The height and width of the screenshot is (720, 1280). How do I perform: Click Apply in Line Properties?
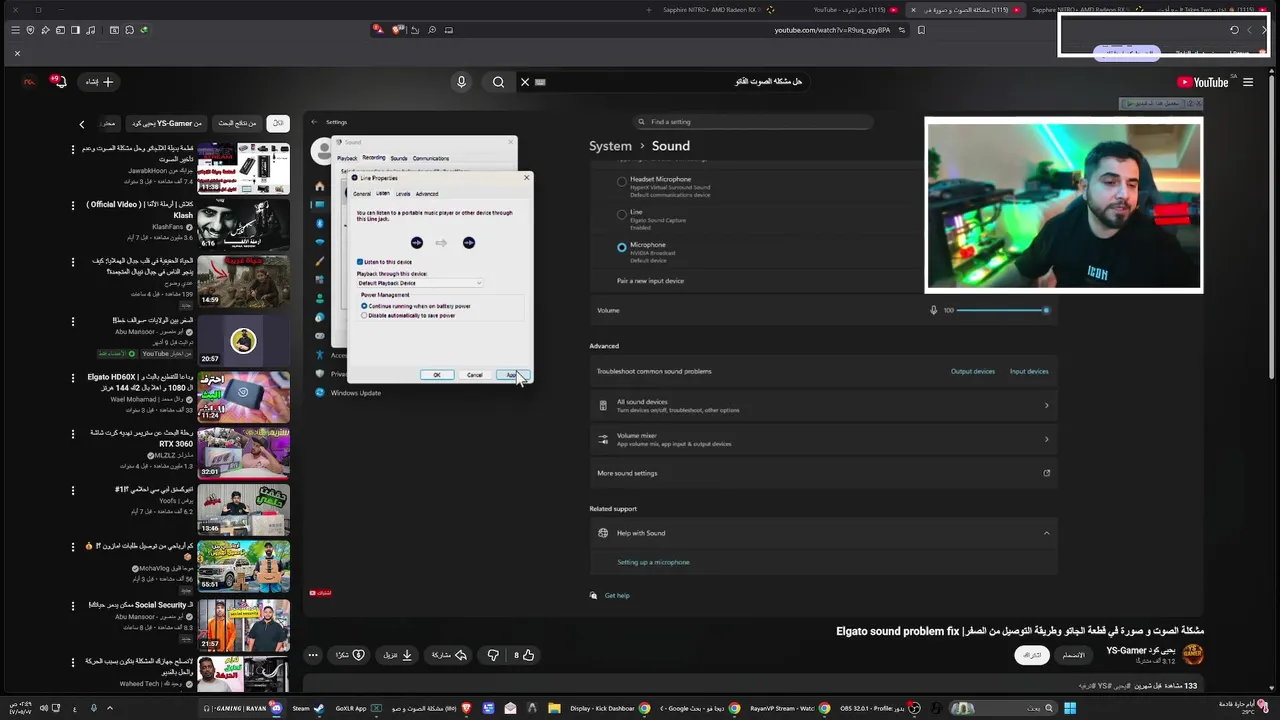(x=512, y=375)
